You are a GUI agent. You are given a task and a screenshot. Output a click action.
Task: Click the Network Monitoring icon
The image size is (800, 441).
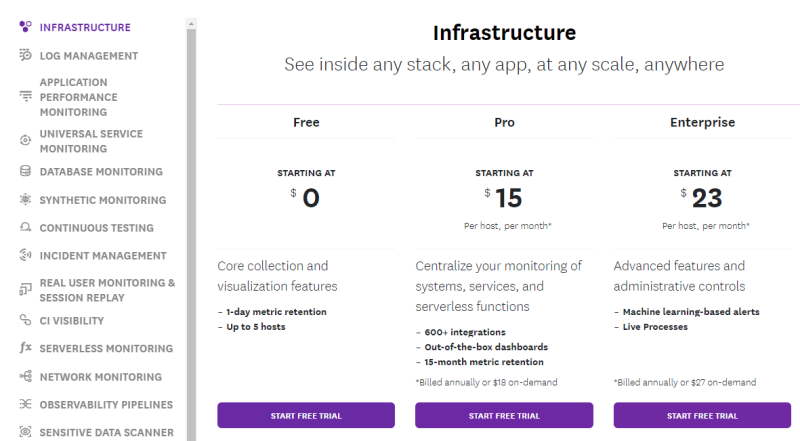[25, 377]
